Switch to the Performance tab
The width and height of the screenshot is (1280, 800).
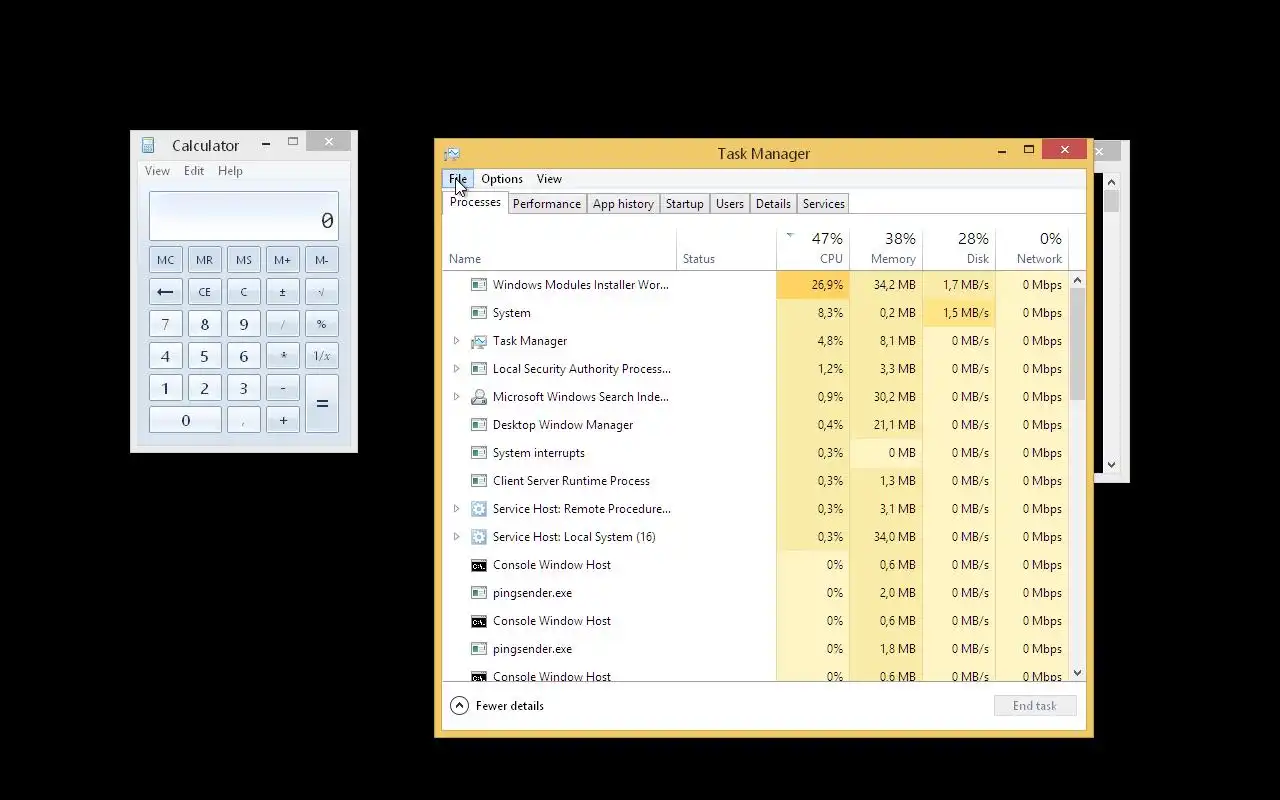546,204
